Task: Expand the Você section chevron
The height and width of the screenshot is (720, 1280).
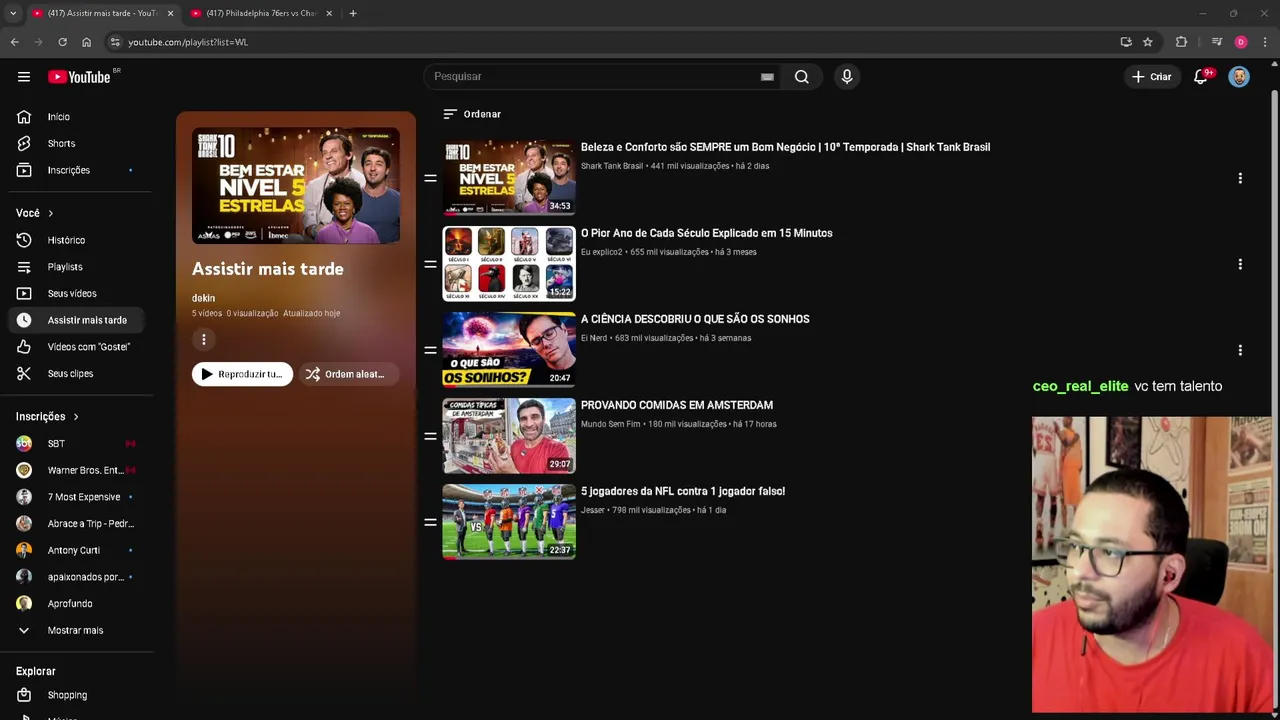Action: [50, 213]
